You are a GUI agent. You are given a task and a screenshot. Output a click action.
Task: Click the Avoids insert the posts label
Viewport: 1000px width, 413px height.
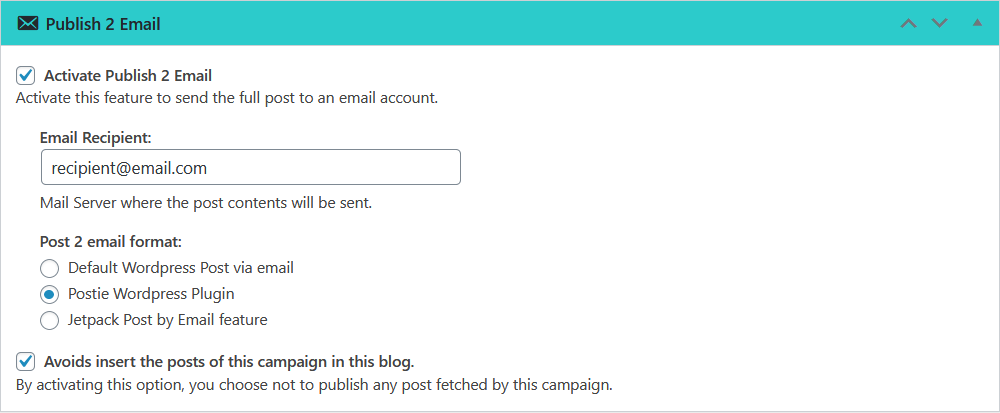point(229,362)
